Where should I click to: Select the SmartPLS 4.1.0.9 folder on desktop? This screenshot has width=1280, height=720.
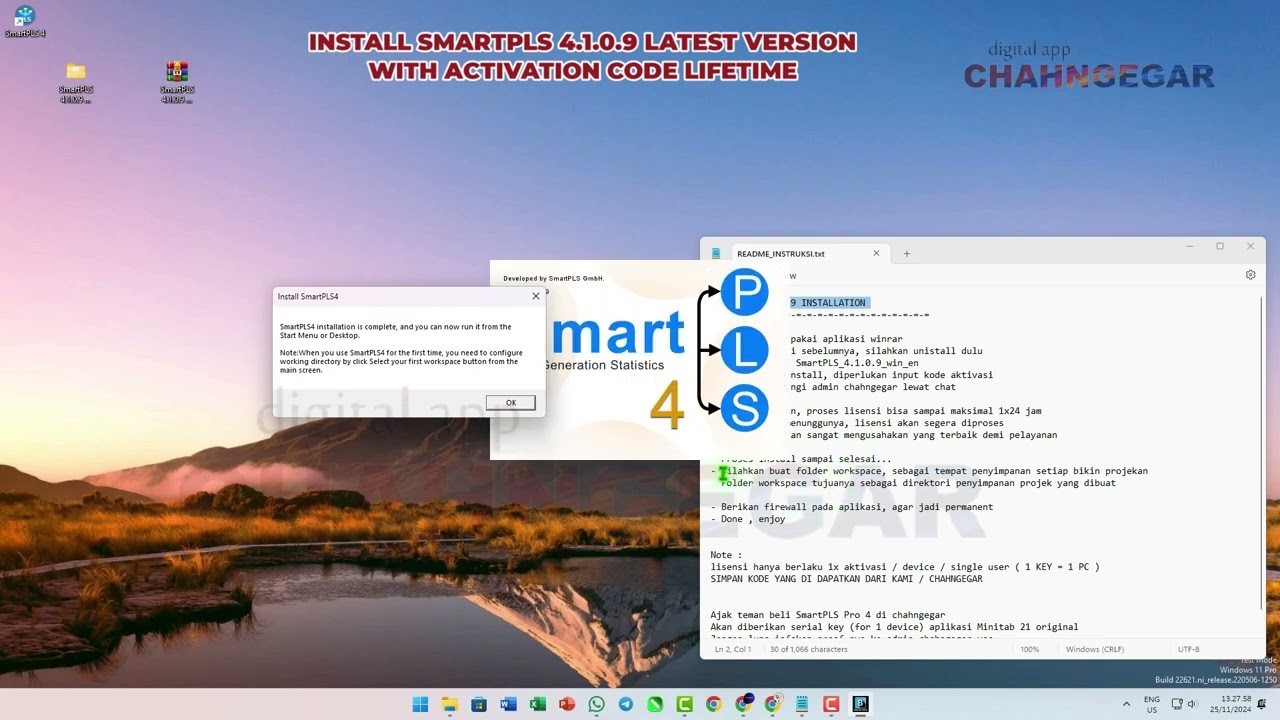tap(76, 83)
